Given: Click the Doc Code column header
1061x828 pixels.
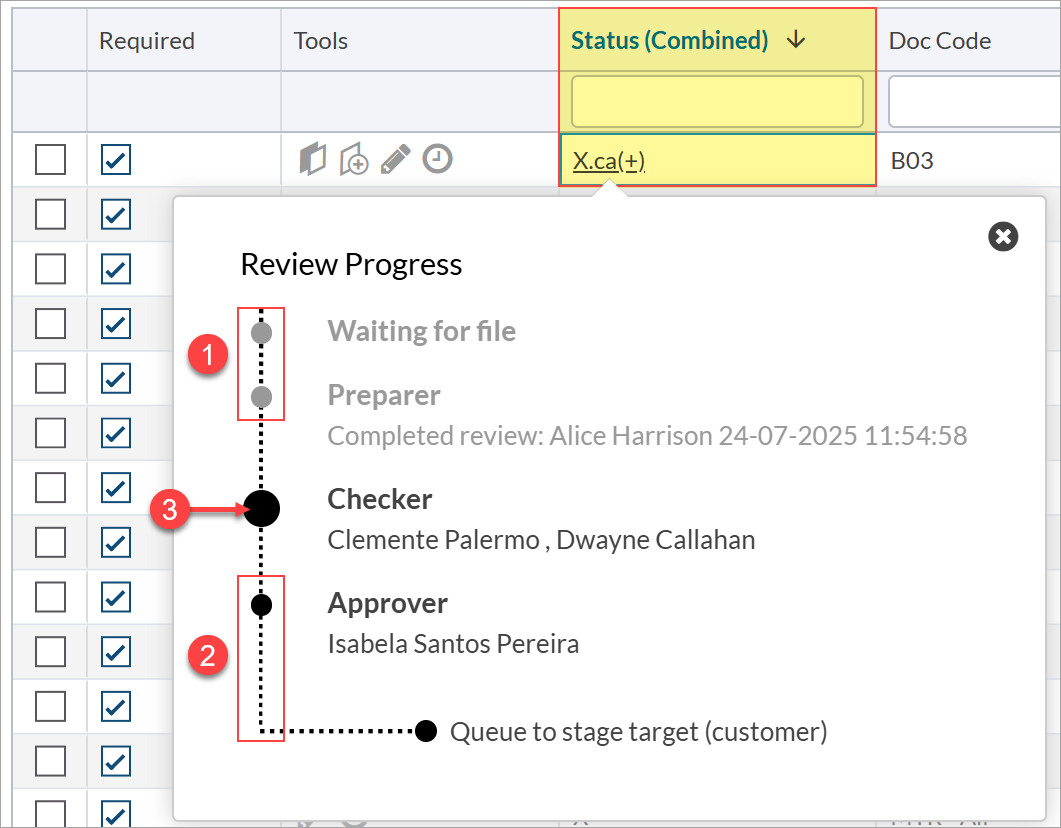Looking at the screenshot, I should coord(939,41).
